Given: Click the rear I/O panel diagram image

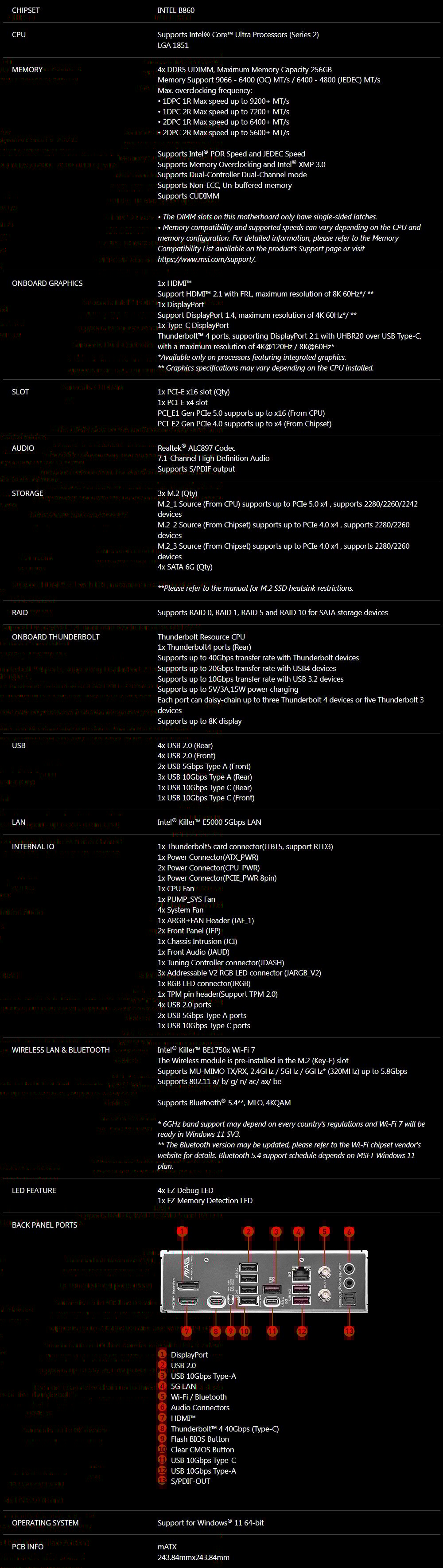Looking at the screenshot, I should click(x=264, y=1281).
